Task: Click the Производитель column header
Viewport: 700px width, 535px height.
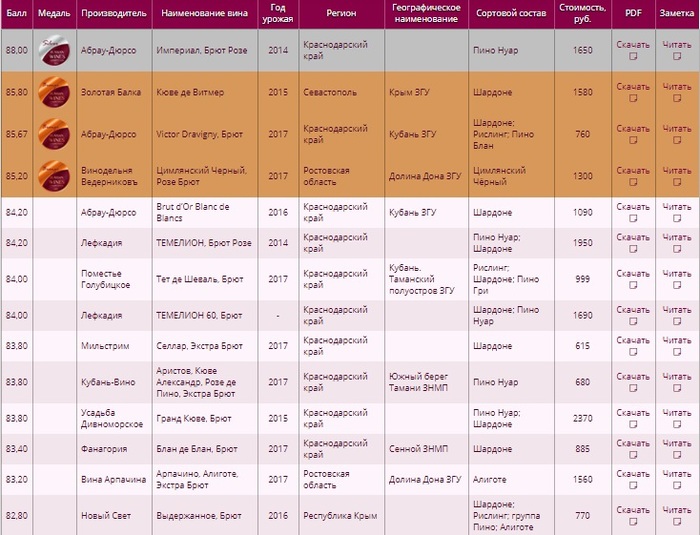Action: click(114, 15)
